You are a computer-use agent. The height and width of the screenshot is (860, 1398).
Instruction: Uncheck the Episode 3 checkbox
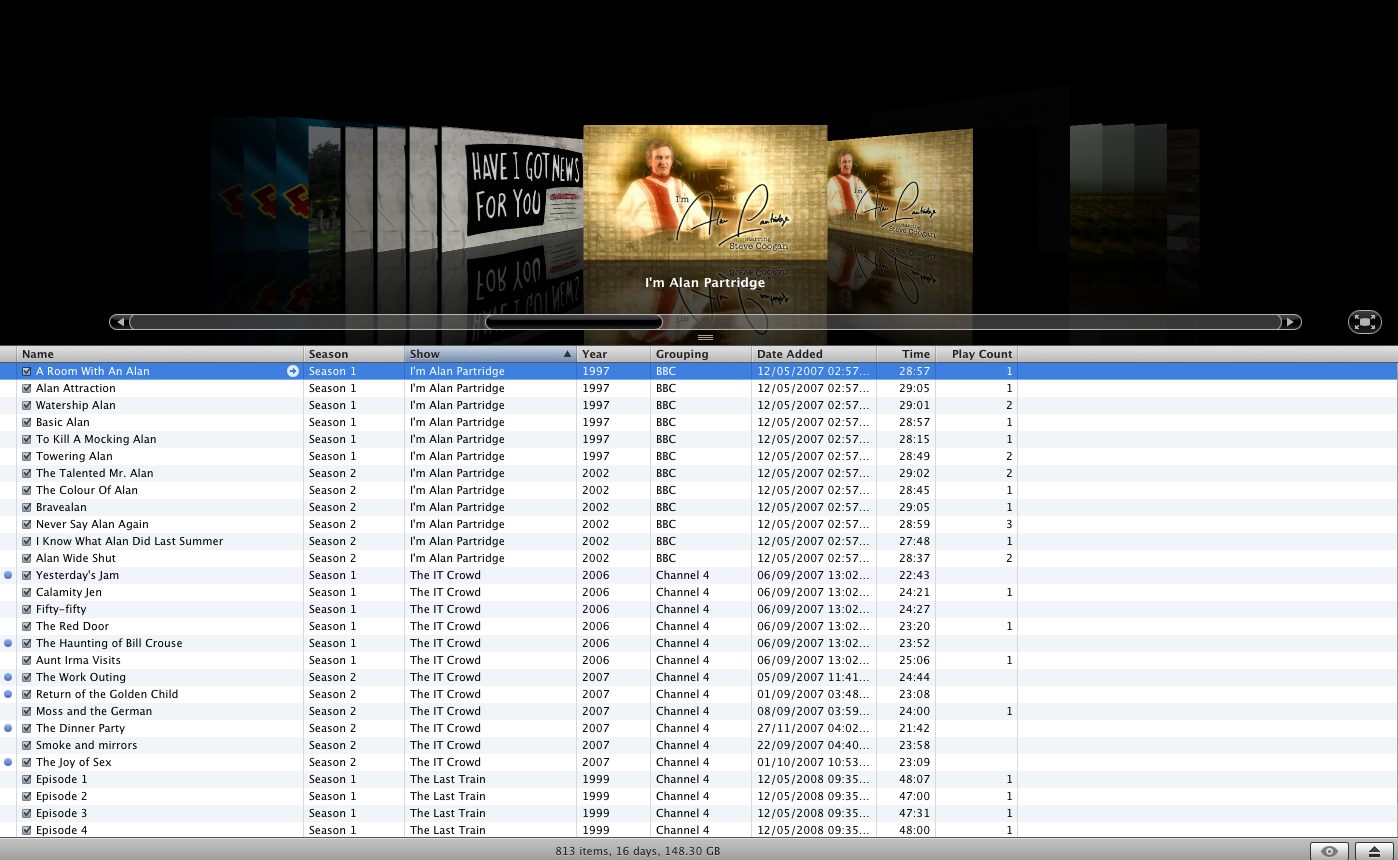(27, 813)
